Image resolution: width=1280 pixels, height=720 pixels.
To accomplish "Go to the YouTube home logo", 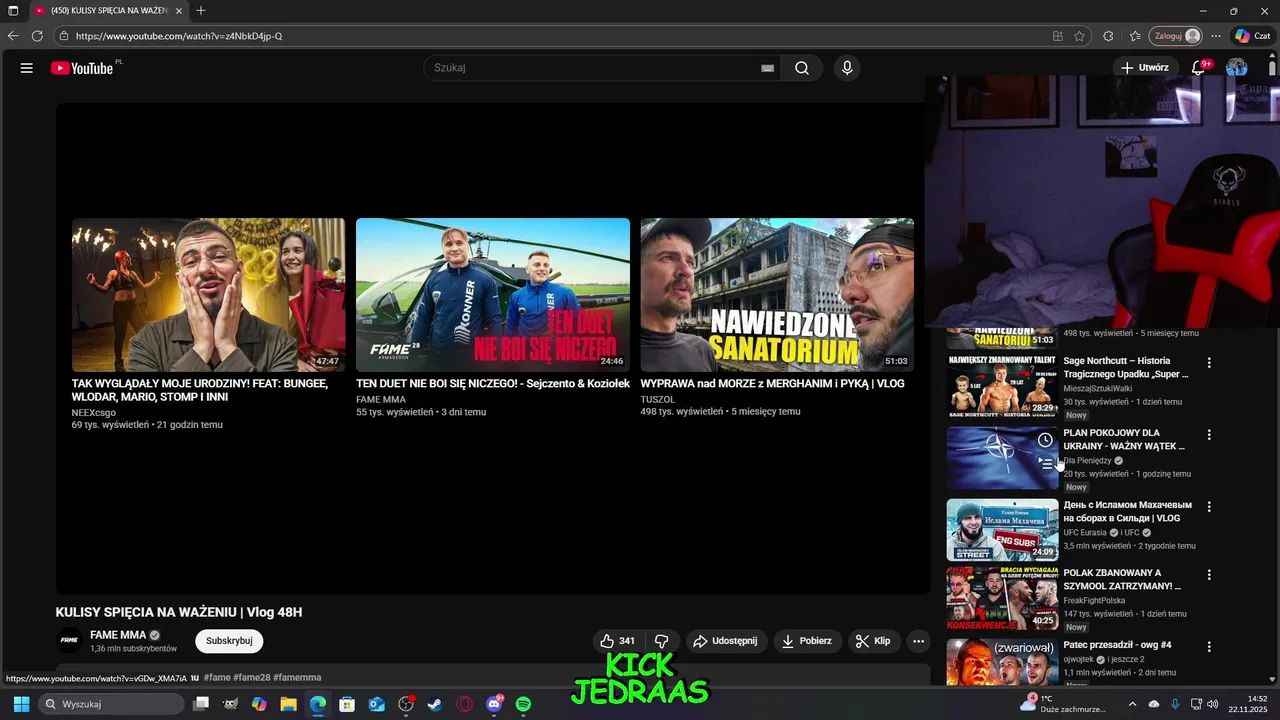I will (x=82, y=68).
